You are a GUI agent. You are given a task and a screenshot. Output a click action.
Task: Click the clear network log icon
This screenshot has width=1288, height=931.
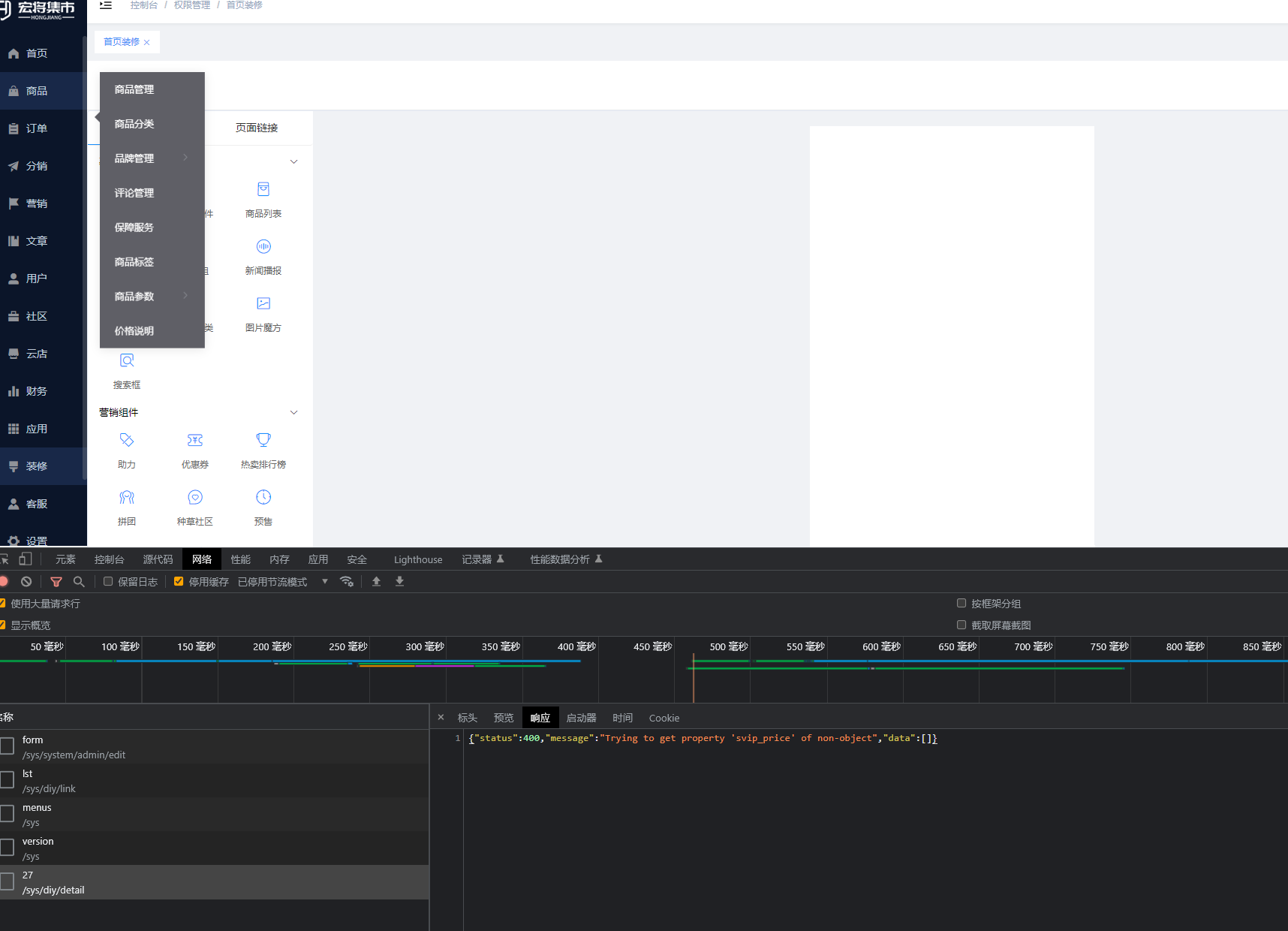point(26,581)
